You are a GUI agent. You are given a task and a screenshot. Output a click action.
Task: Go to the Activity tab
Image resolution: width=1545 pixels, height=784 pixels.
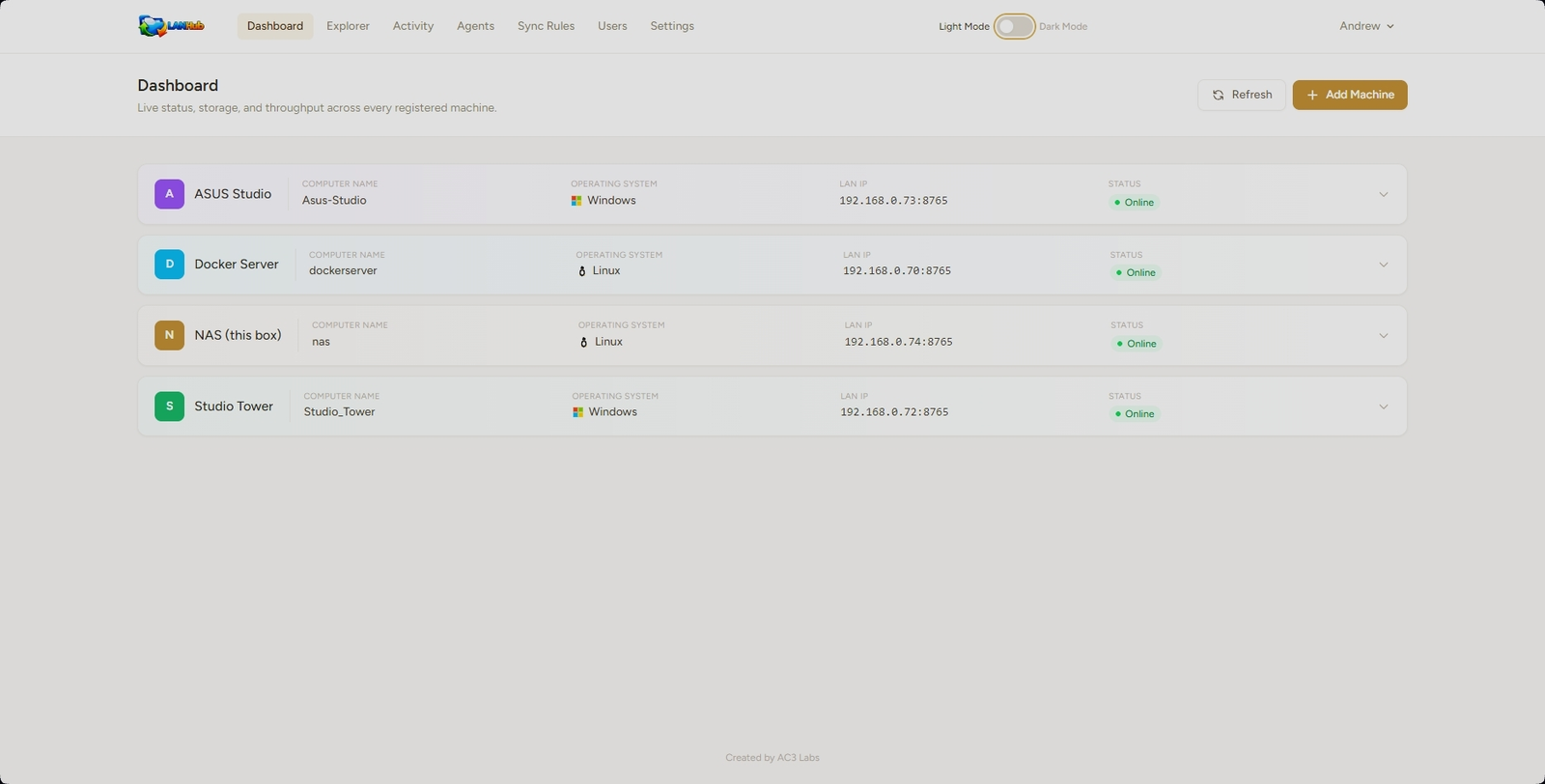[x=413, y=26]
